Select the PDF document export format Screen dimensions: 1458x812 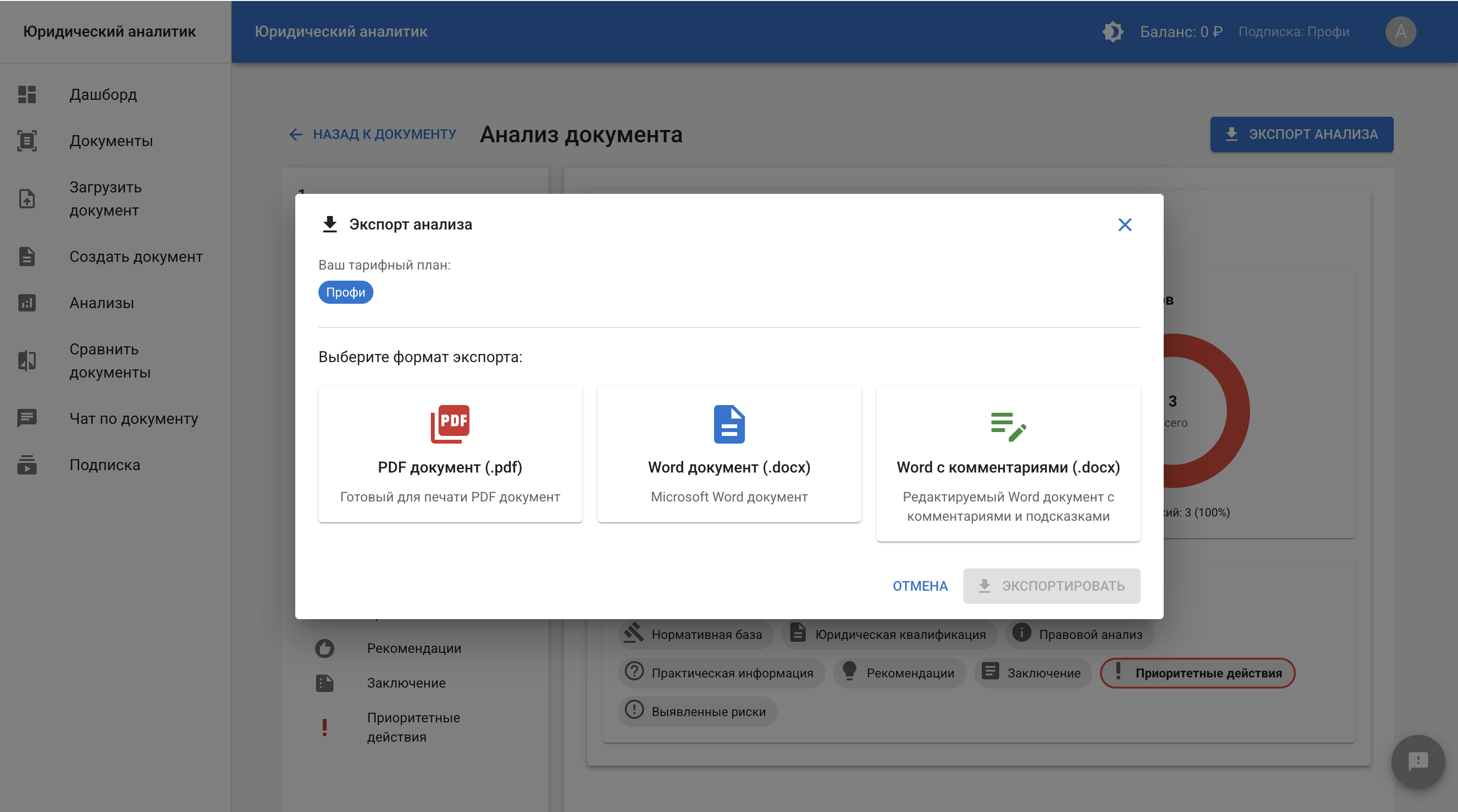pos(450,454)
